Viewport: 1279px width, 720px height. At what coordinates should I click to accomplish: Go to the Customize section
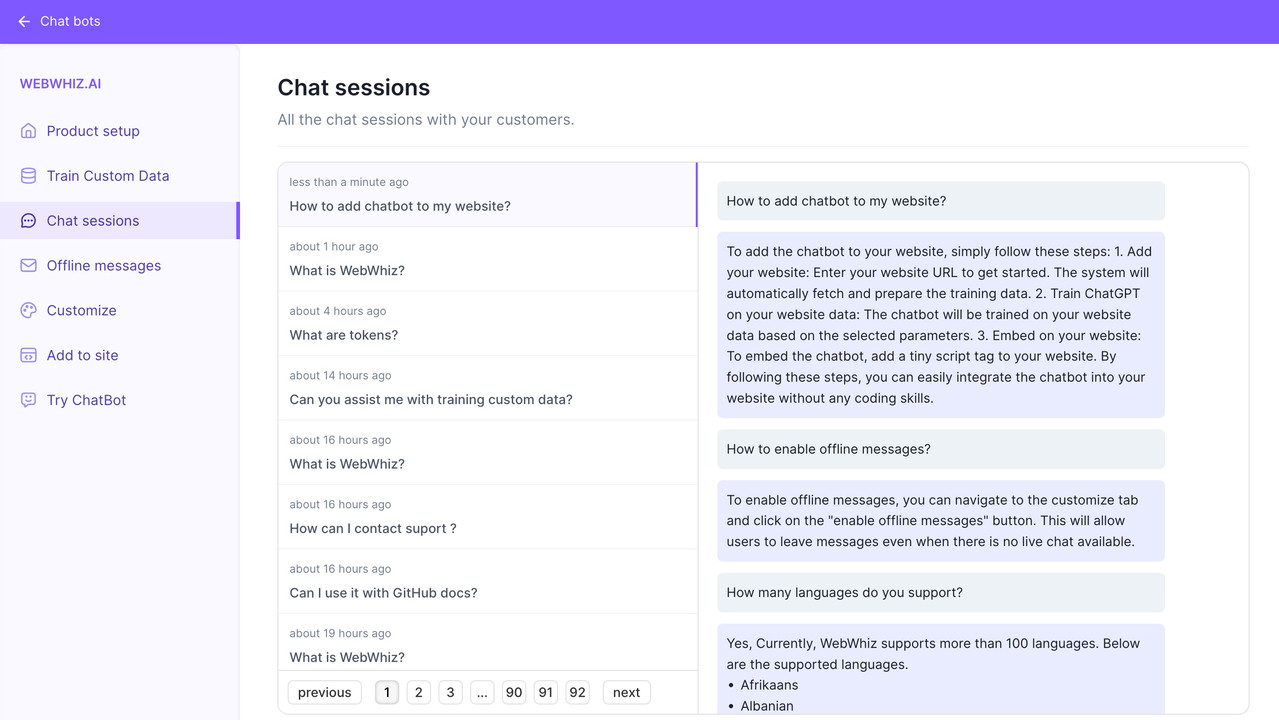81,311
